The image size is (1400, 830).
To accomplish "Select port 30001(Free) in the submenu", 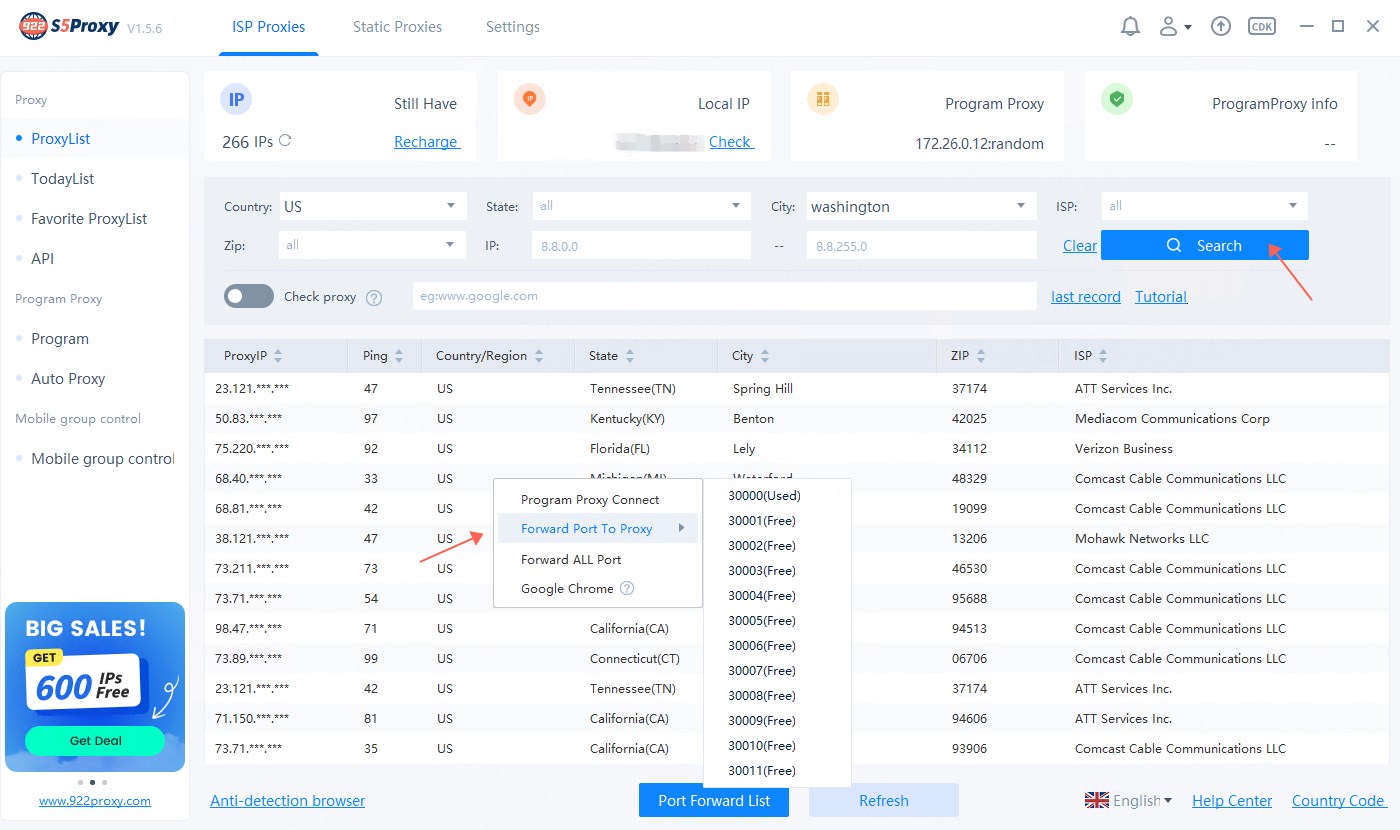I will (x=762, y=520).
